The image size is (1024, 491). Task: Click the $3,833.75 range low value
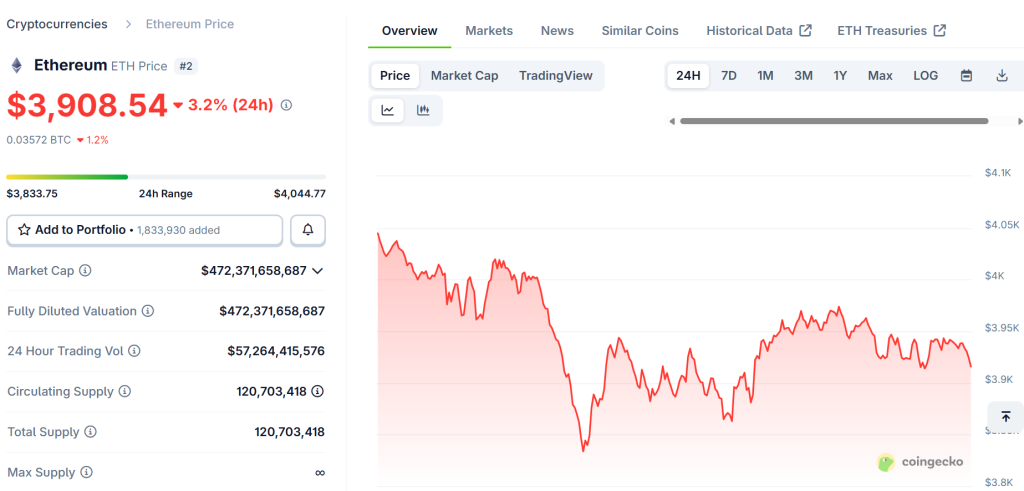coord(32,194)
